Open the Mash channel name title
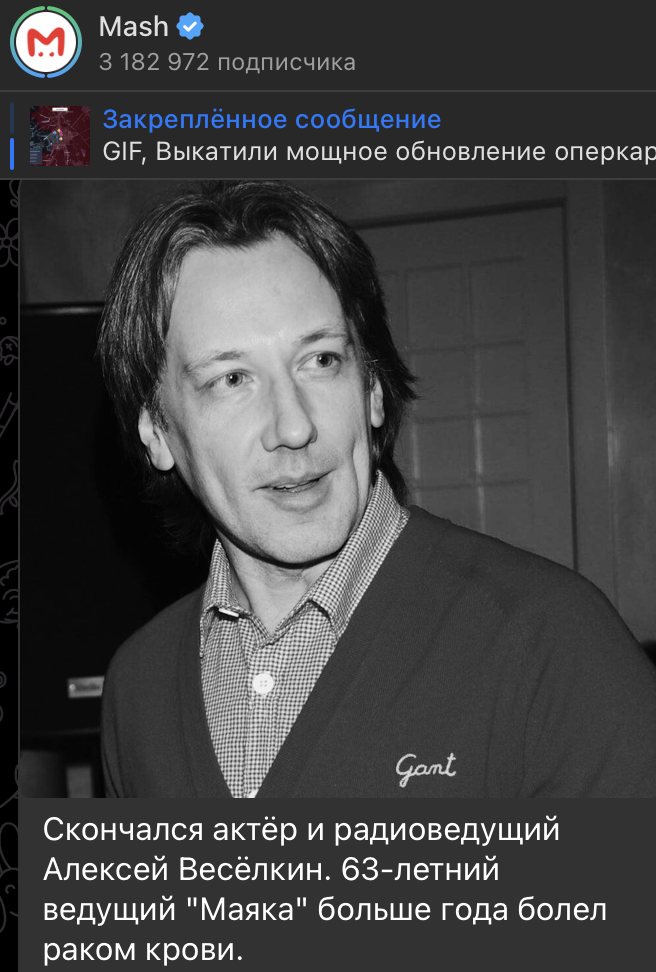This screenshot has width=656, height=972. pyautogui.click(x=133, y=27)
